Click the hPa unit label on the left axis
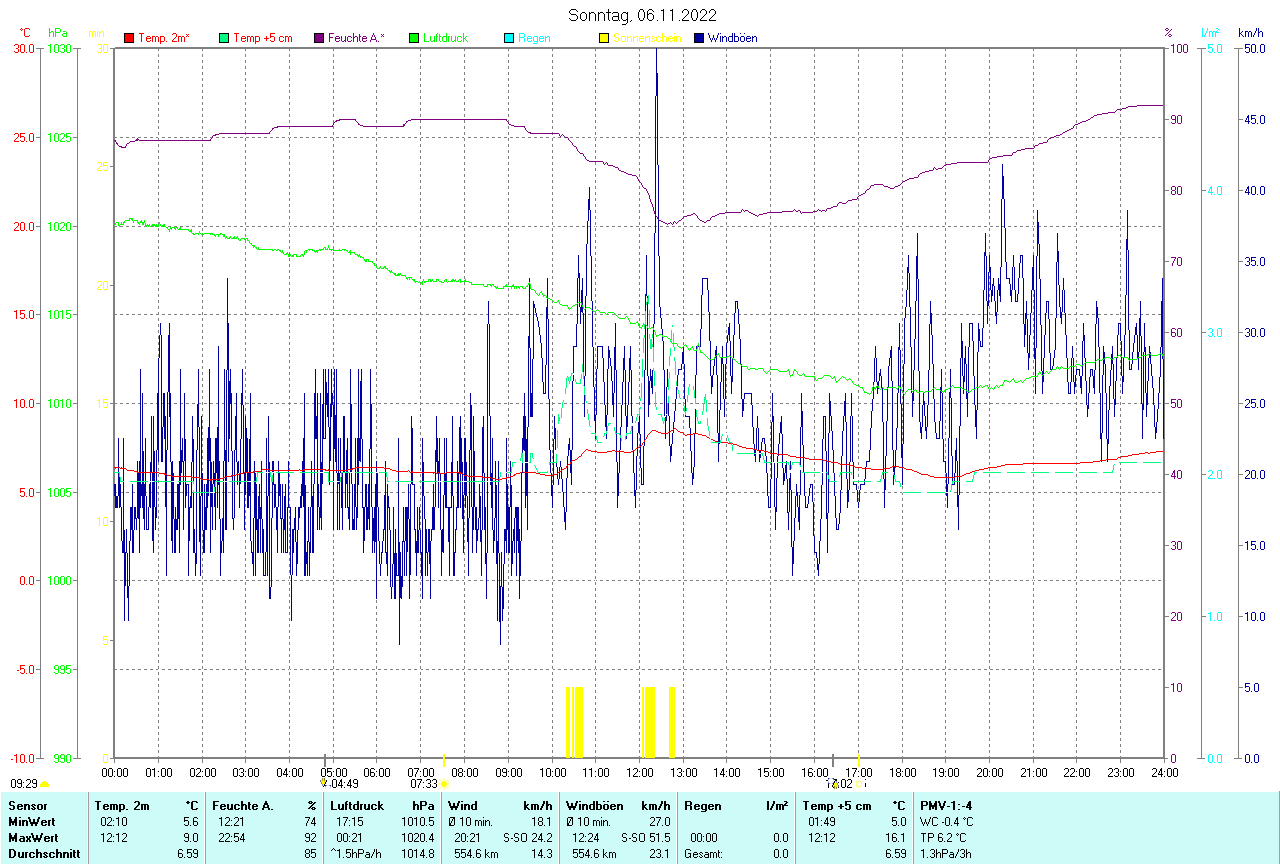The height and width of the screenshot is (864, 1280). tap(57, 33)
